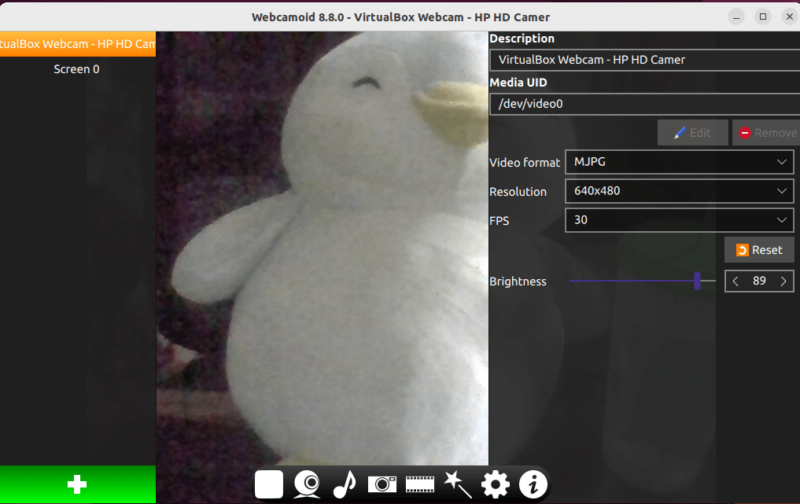Decrease brightness with the left arrow
This screenshot has height=504, width=800.
[735, 281]
